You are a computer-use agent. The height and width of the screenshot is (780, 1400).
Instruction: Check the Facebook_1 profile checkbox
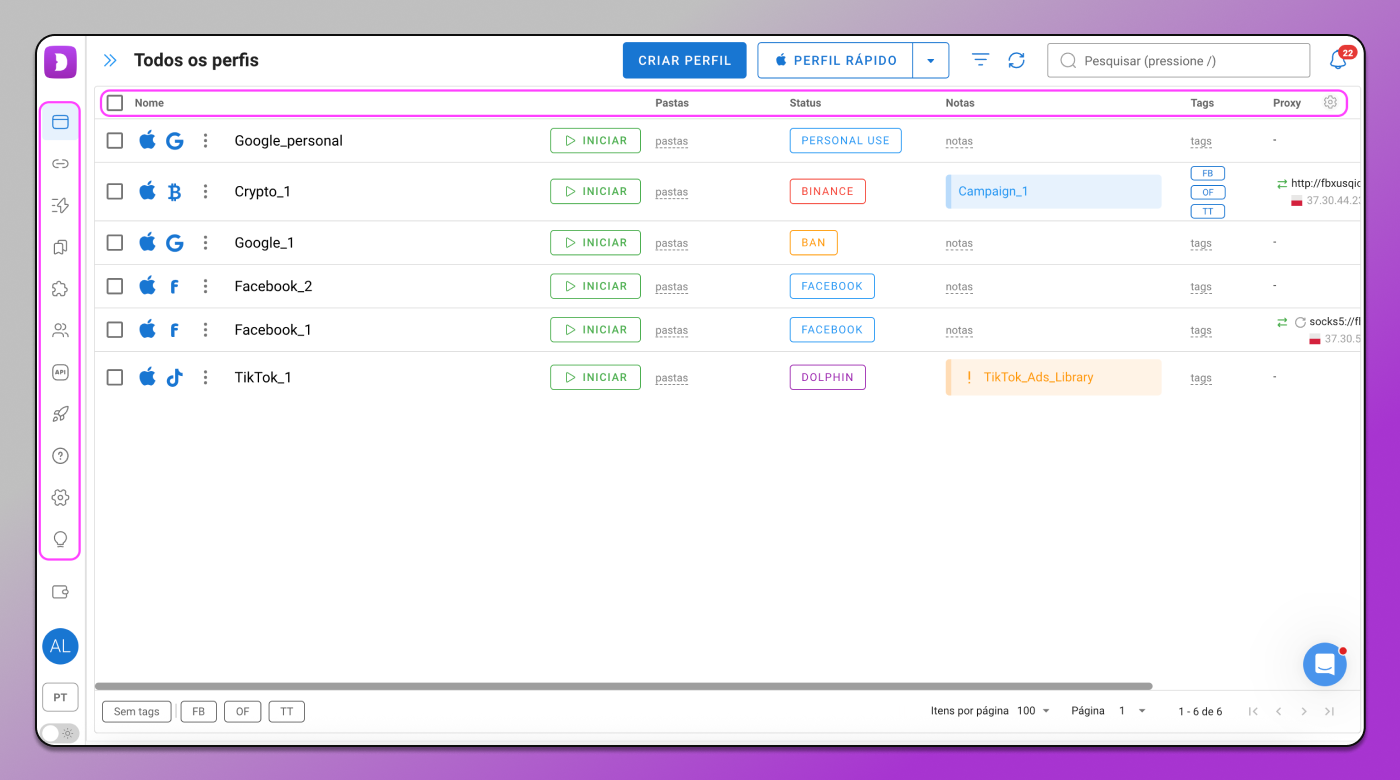point(115,330)
